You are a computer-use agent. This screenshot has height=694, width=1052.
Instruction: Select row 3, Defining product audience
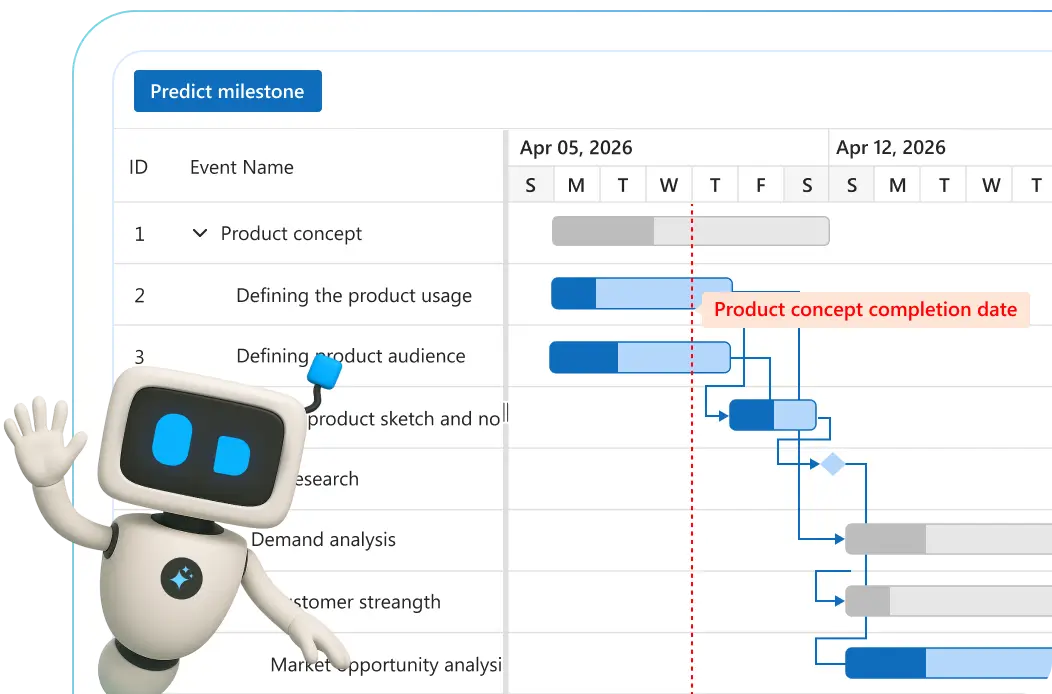tap(350, 356)
